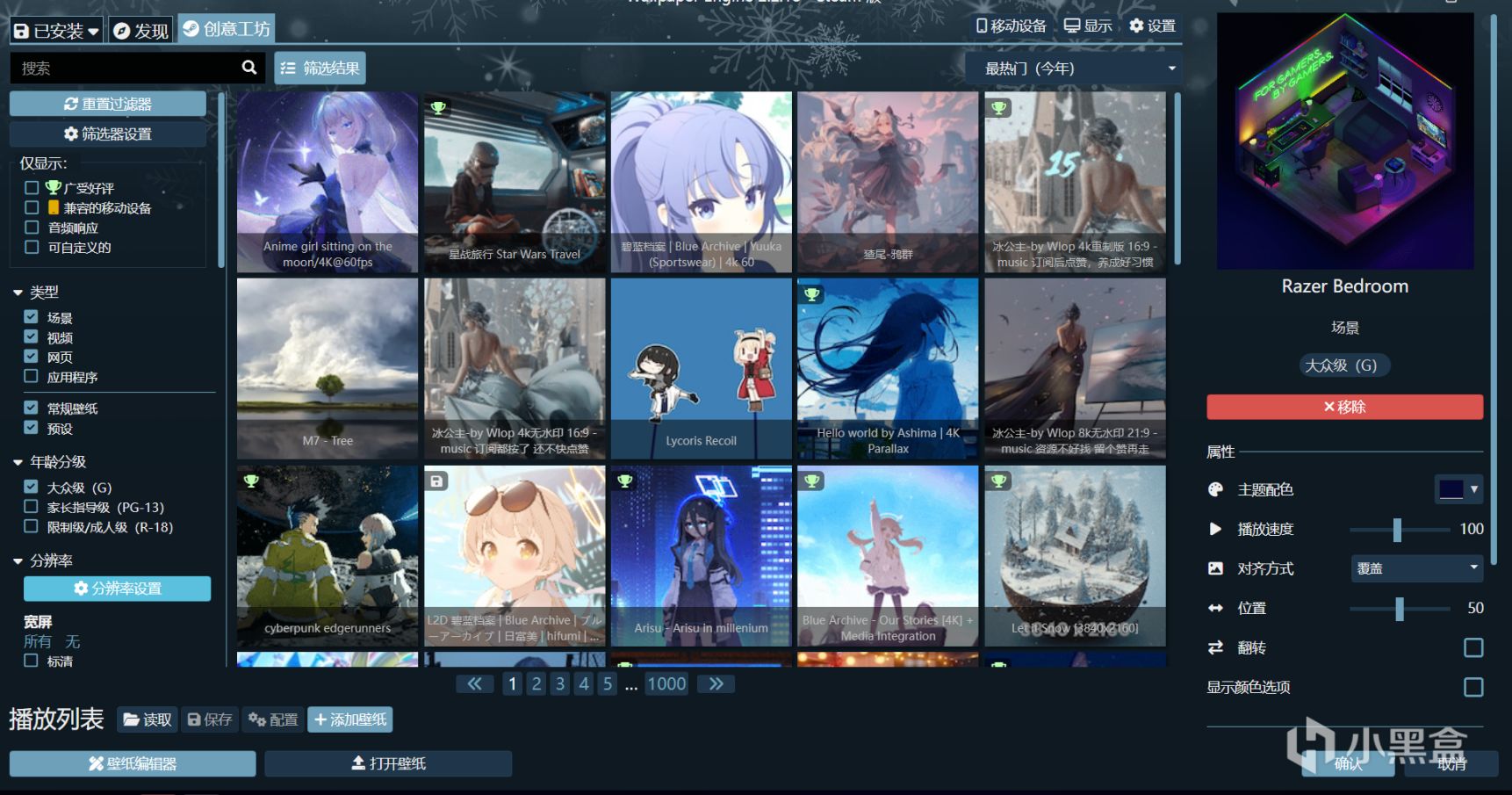Click the display monitor icon
Screen dimensions: 1512x795
[x=1072, y=25]
